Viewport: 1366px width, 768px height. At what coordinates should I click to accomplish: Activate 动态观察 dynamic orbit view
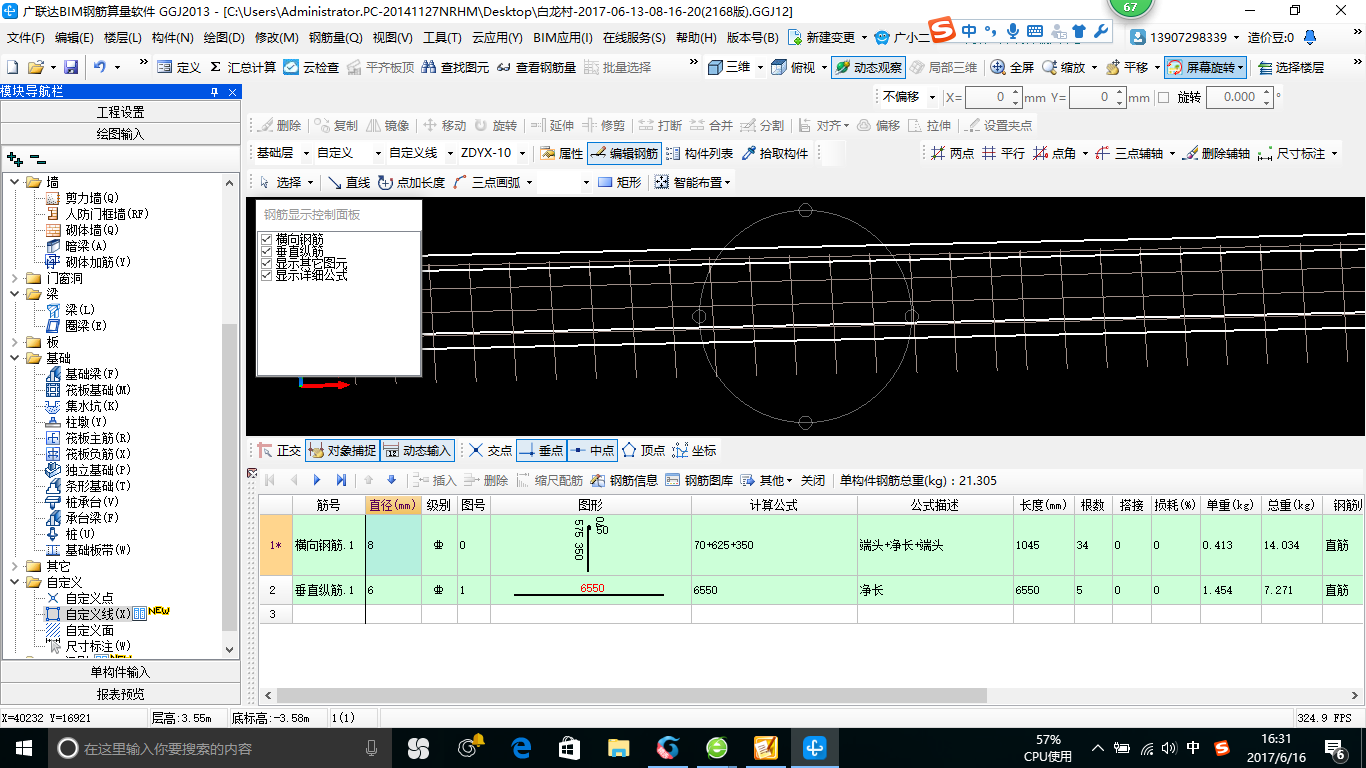pyautogui.click(x=868, y=67)
